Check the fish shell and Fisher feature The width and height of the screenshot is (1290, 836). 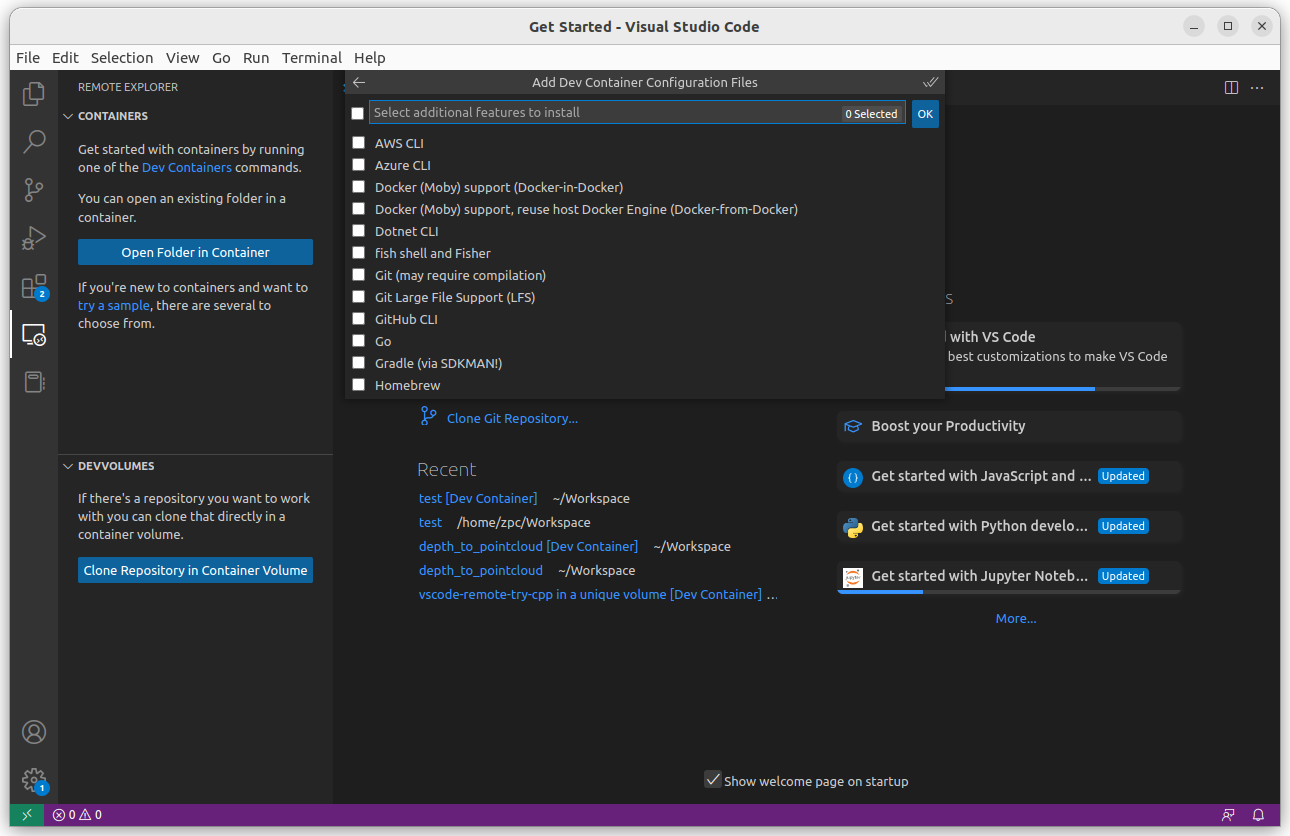pyautogui.click(x=358, y=253)
